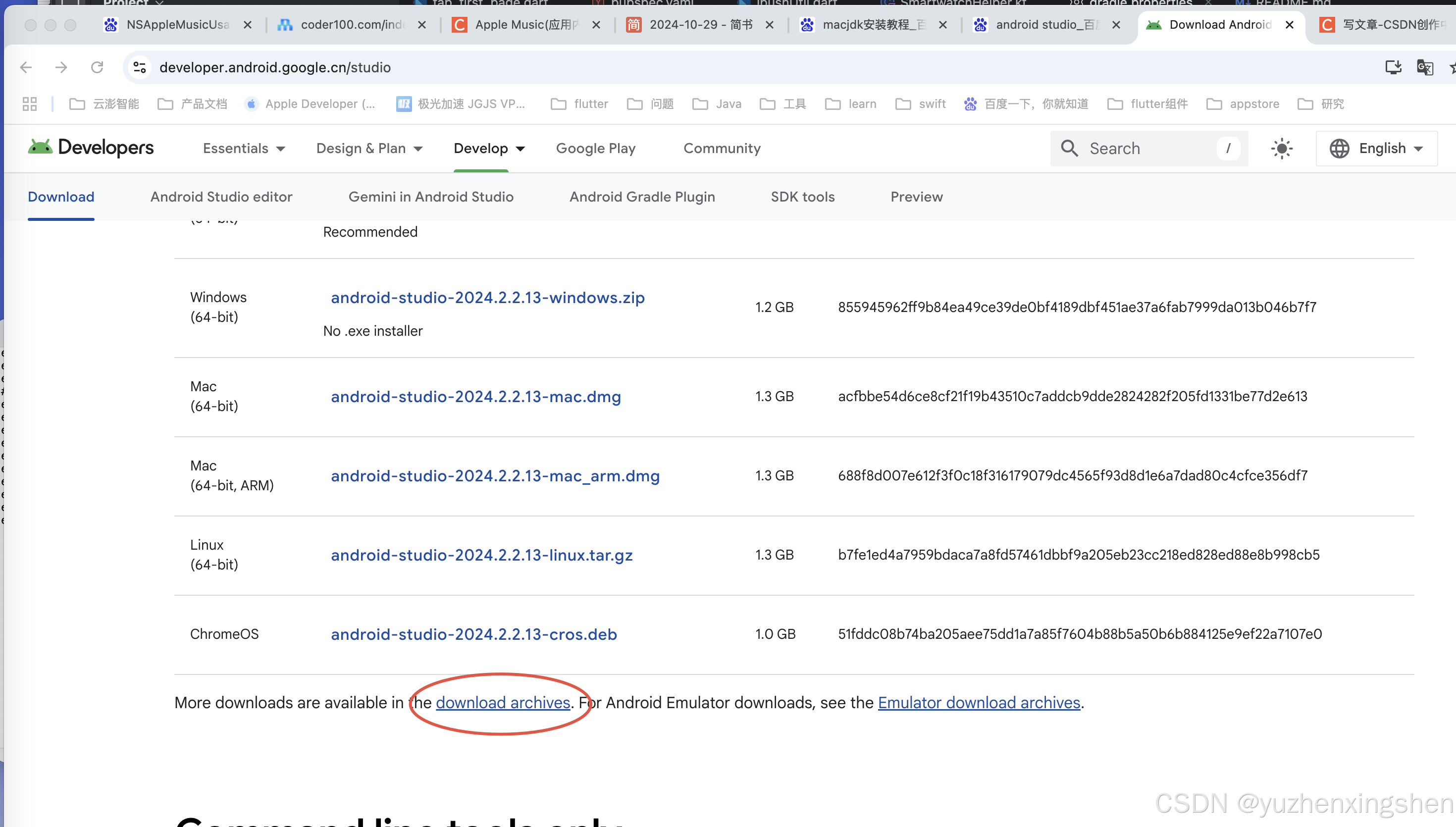Click the translate icon in the address bar

[1425, 67]
